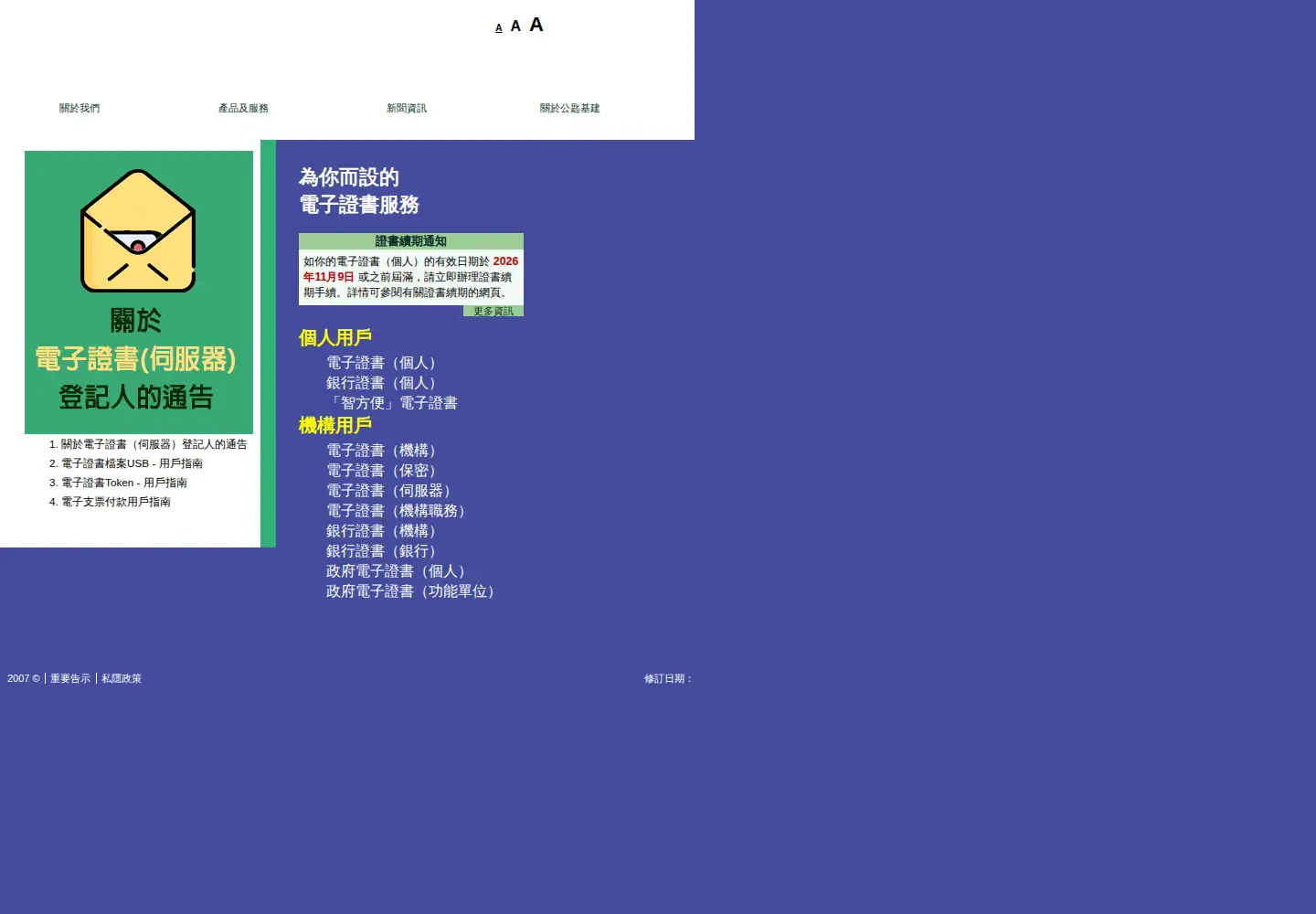Click the 2007 © copyright text

[24, 678]
